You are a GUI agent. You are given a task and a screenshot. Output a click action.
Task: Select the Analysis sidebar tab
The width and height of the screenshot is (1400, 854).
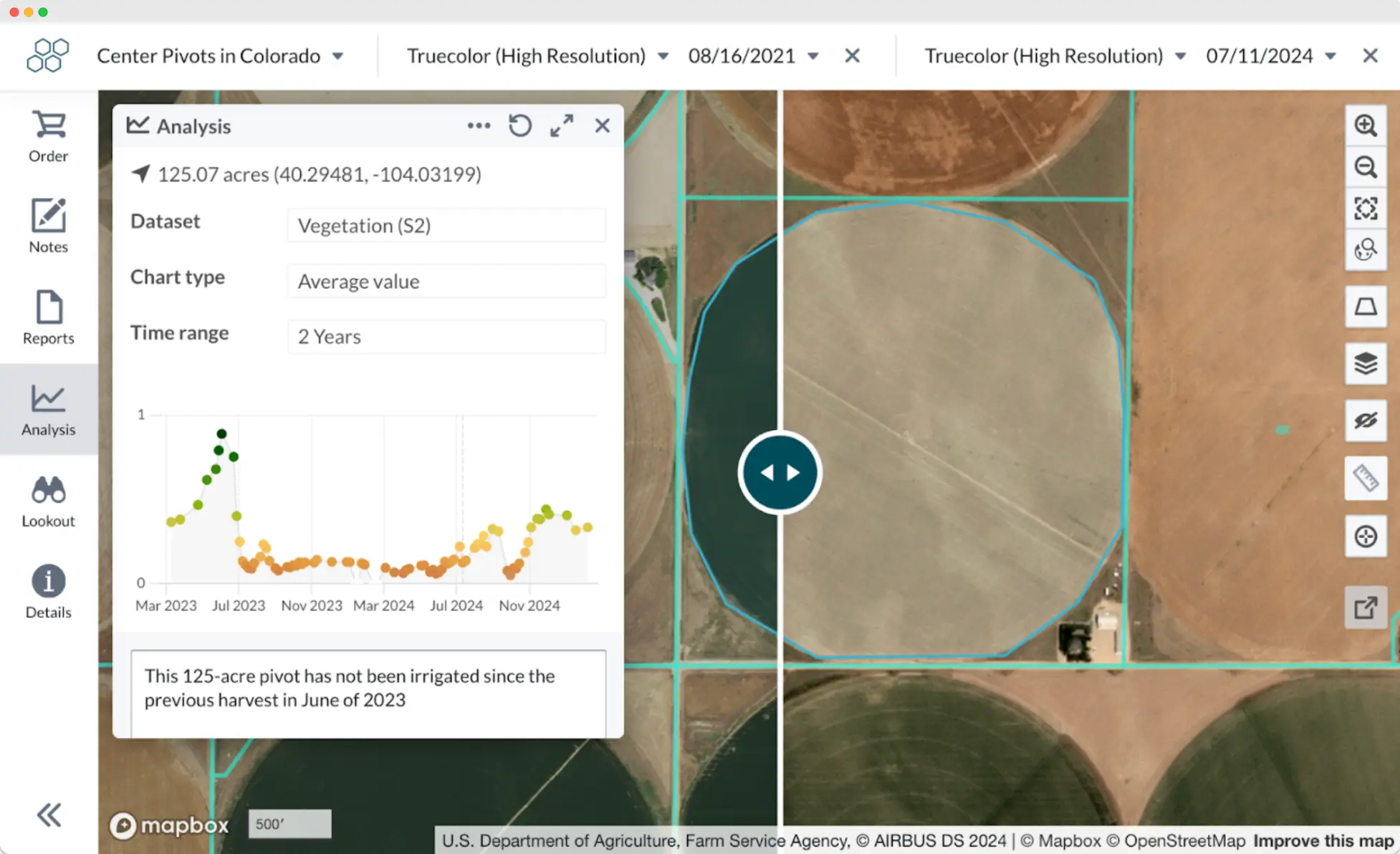pos(48,409)
